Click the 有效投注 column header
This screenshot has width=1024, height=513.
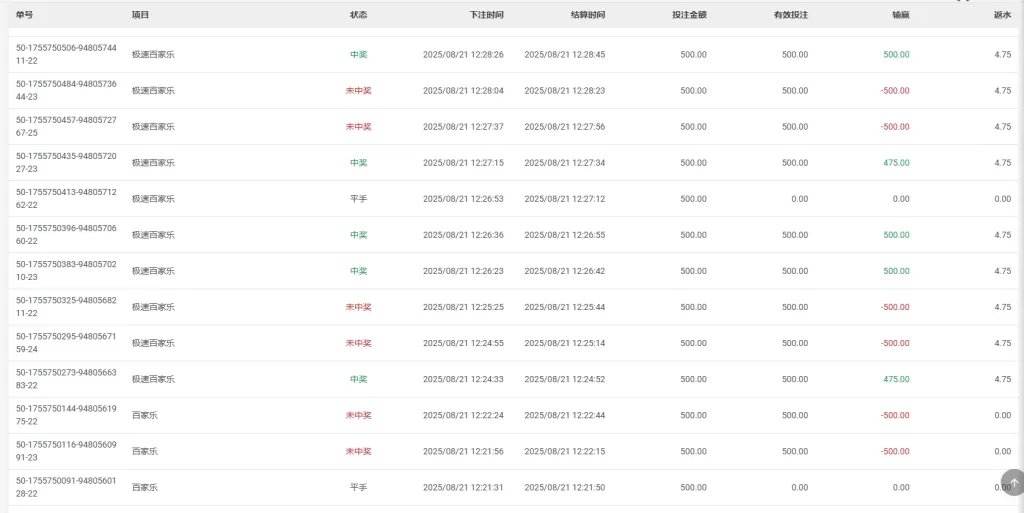click(791, 14)
